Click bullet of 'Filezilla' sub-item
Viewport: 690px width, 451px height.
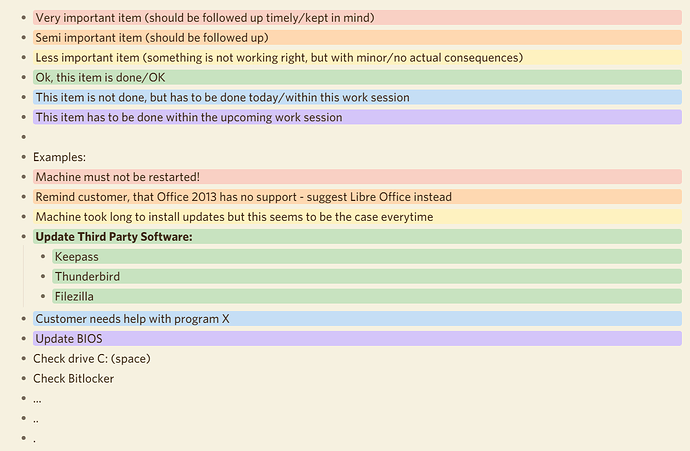coord(43,296)
